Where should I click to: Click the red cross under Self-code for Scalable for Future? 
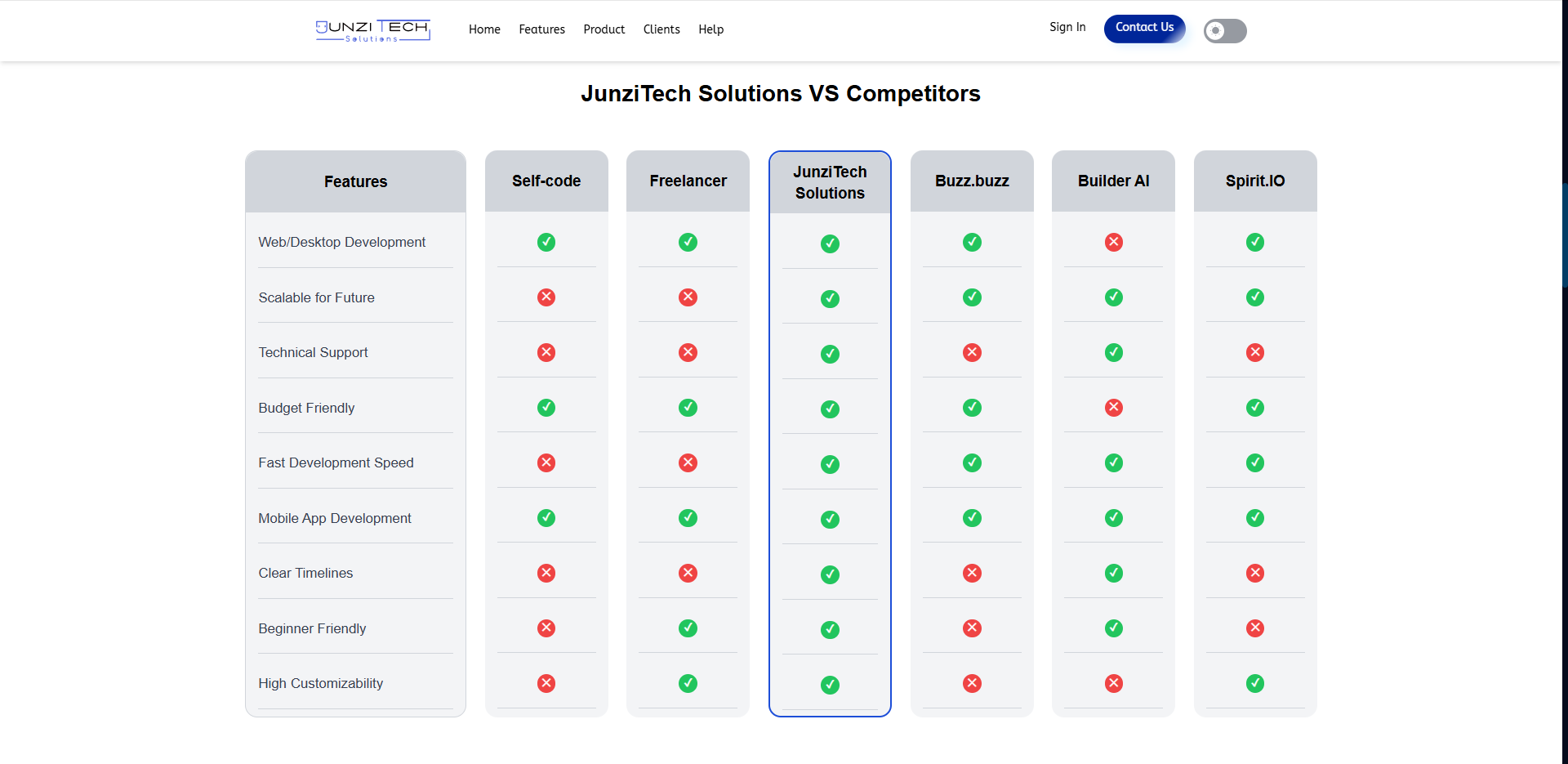click(x=546, y=297)
